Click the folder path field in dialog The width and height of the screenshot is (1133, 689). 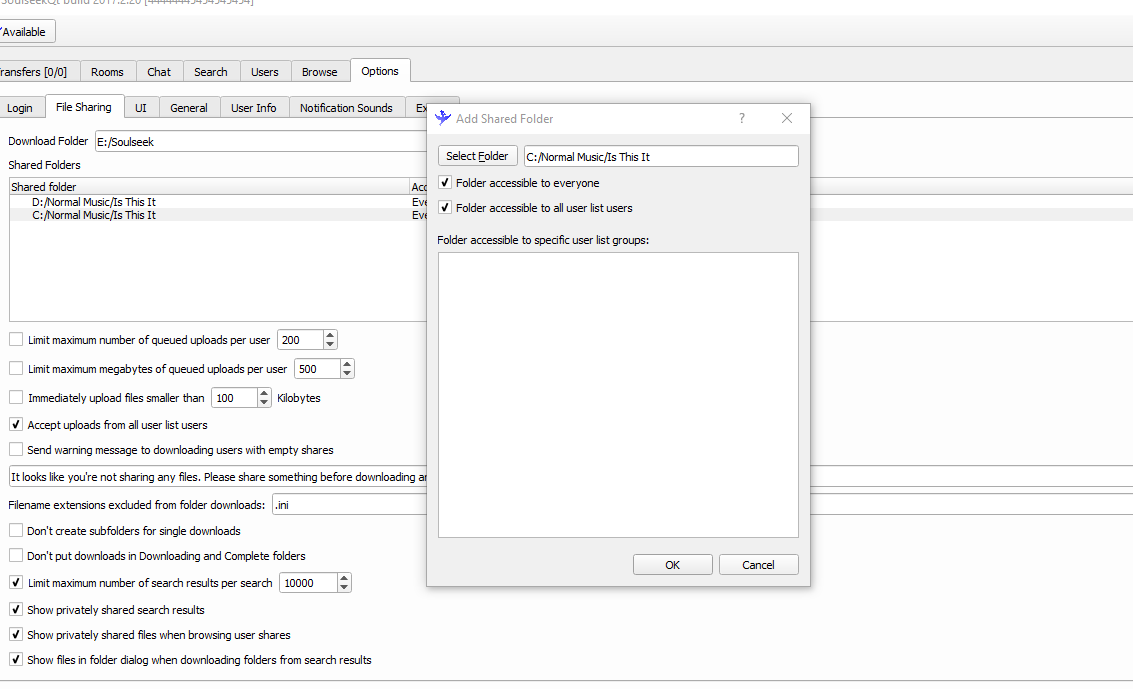pos(661,157)
